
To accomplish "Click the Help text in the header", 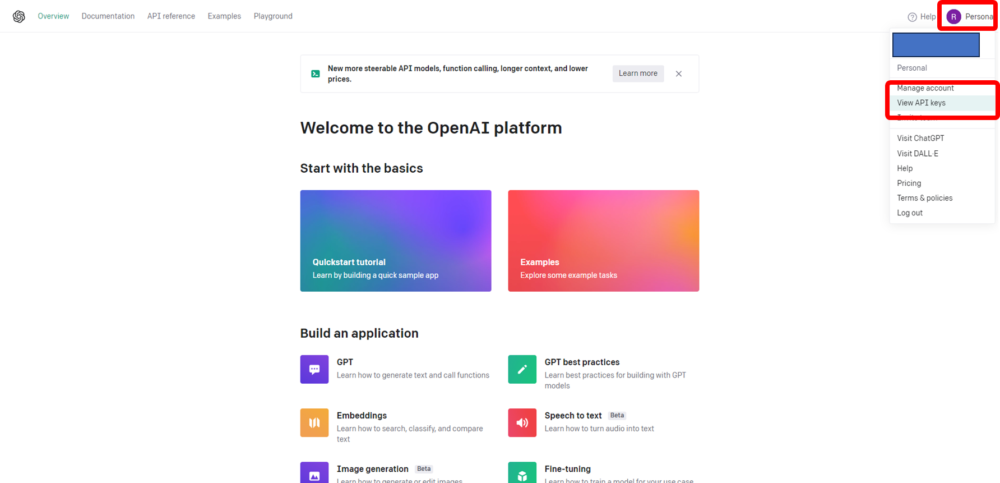I will 928,17.
